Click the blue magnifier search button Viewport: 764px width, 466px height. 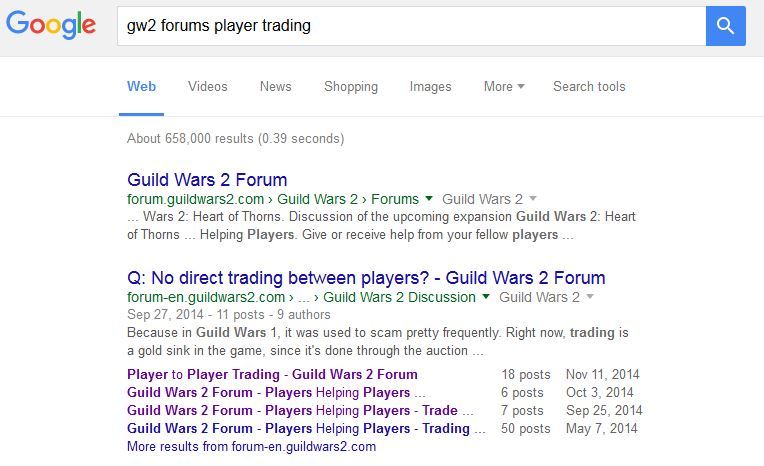click(725, 26)
